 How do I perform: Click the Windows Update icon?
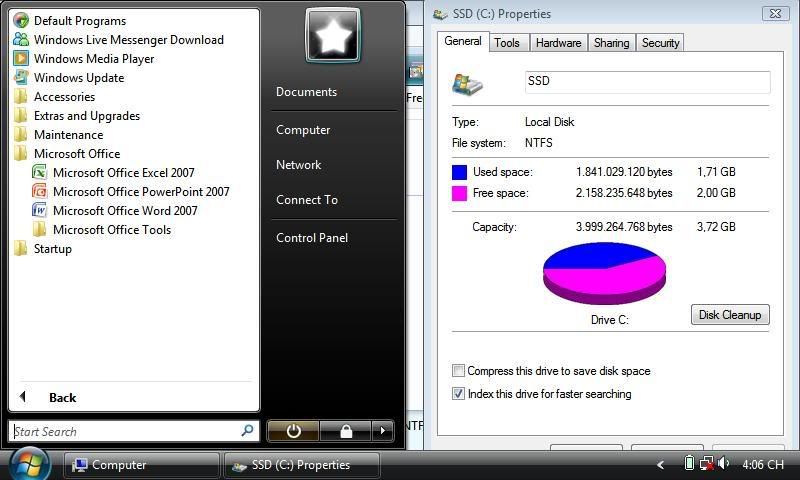[21, 78]
